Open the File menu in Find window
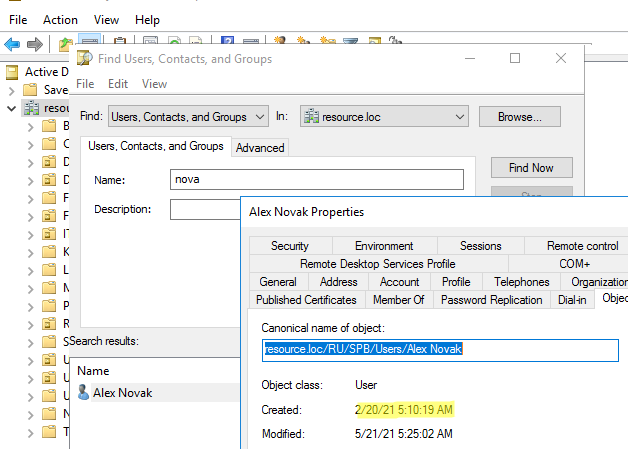 click(x=85, y=84)
